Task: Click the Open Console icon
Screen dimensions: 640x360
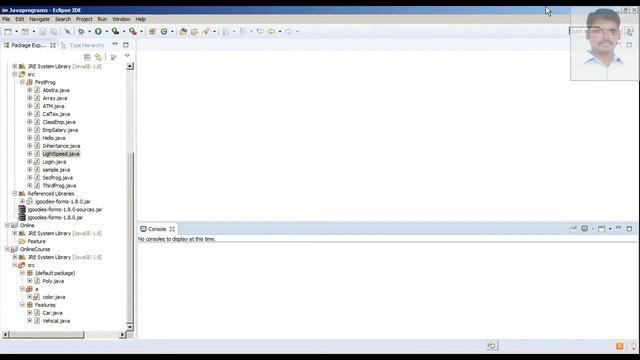Action: pos(601,229)
